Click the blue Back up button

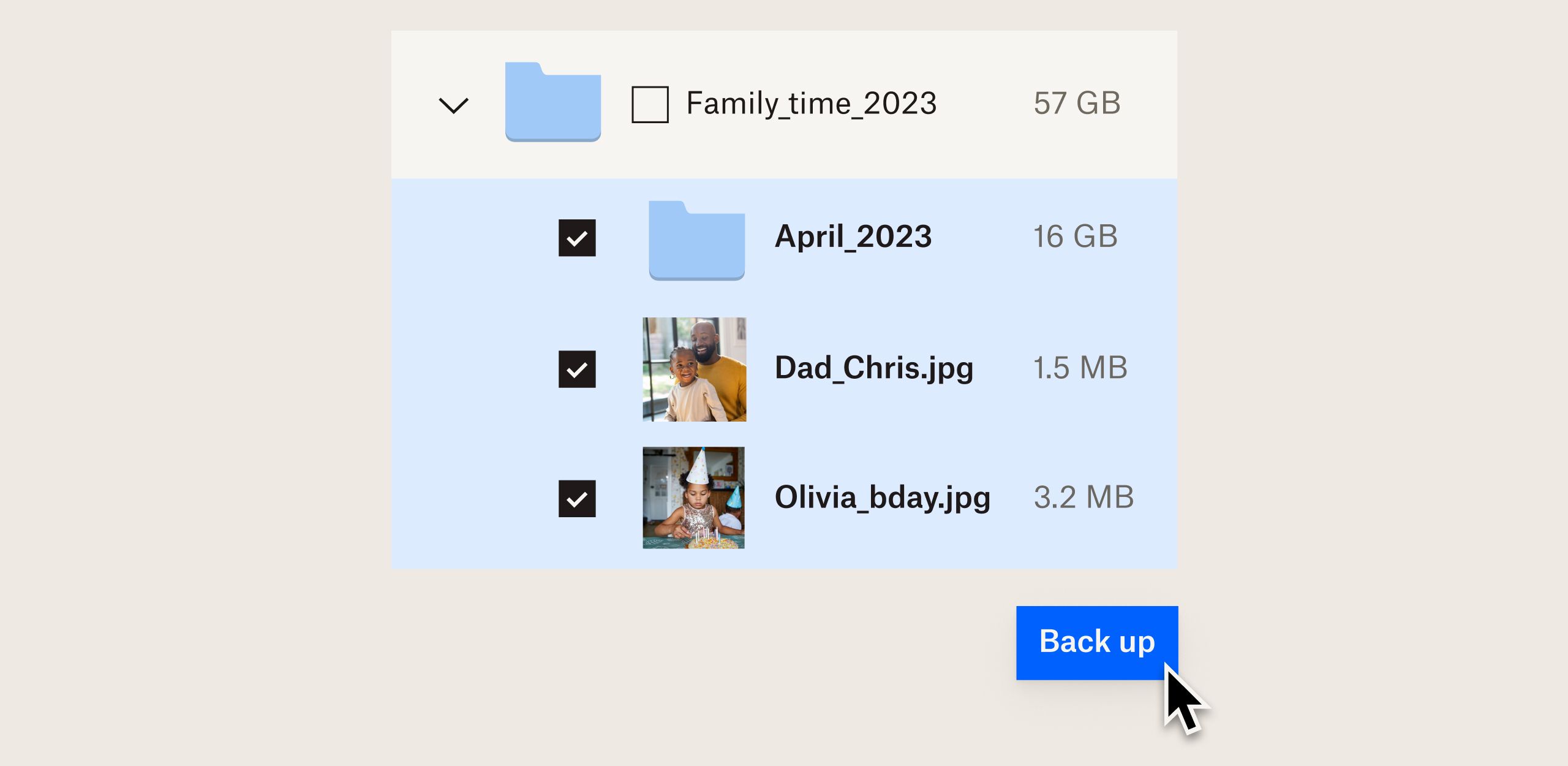(x=1097, y=643)
